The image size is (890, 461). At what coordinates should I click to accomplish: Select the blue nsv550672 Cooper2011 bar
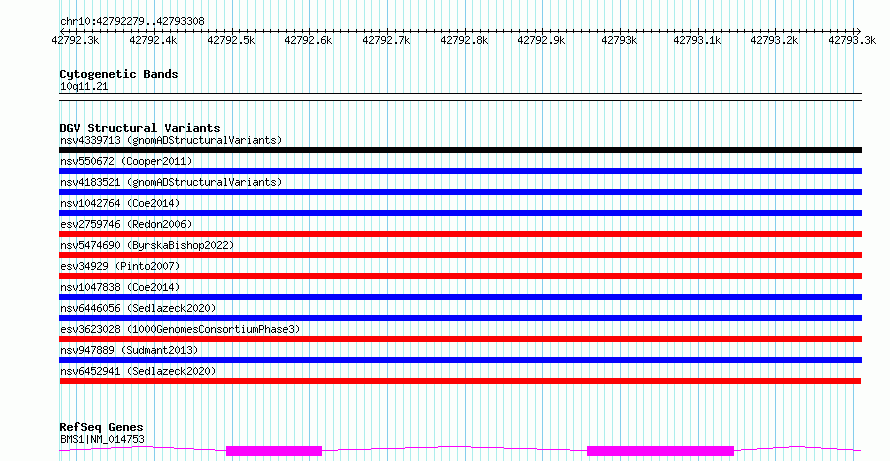click(x=460, y=171)
